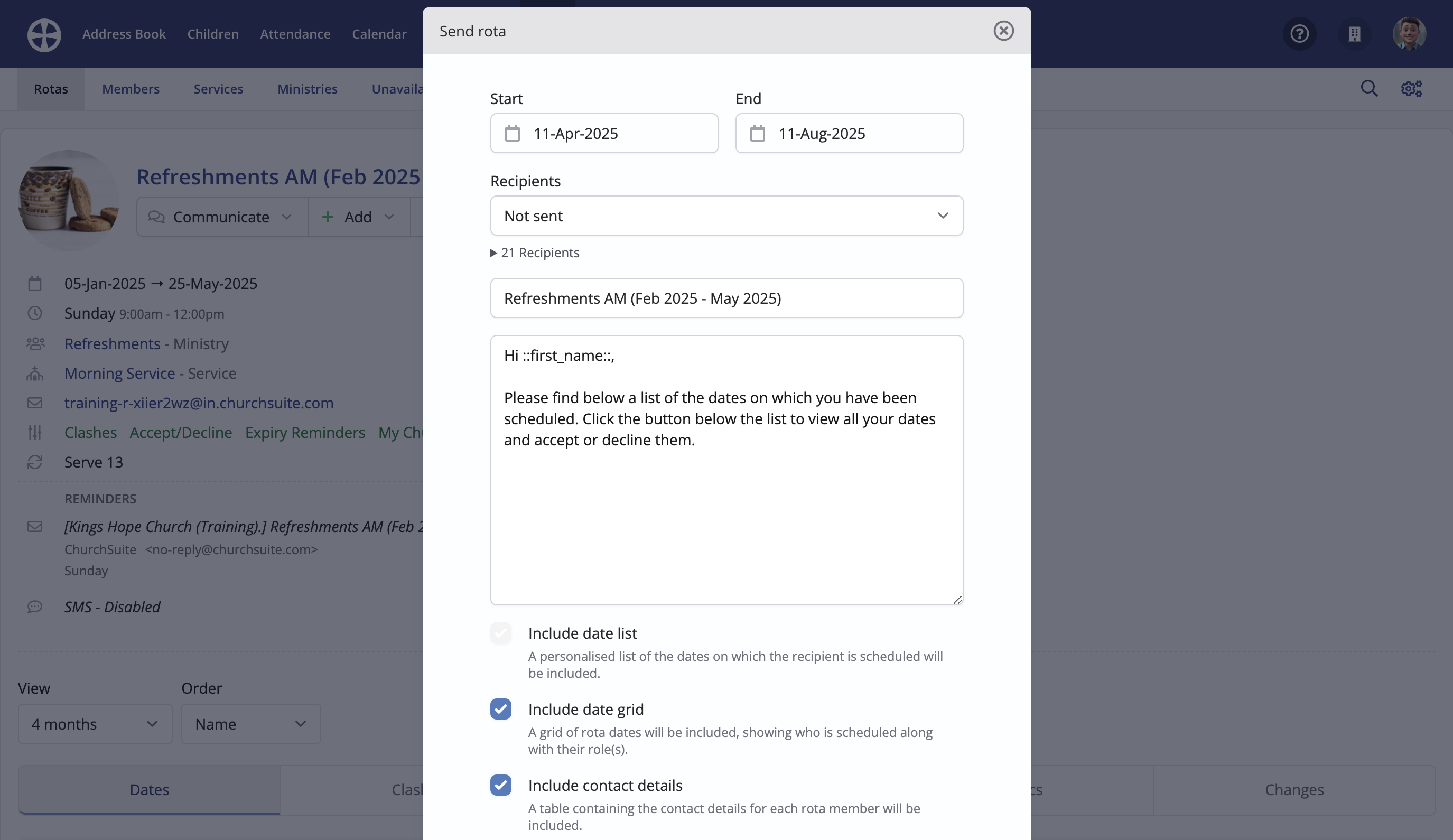This screenshot has height=840, width=1453.
Task: Click the Clashes option link
Action: point(90,432)
